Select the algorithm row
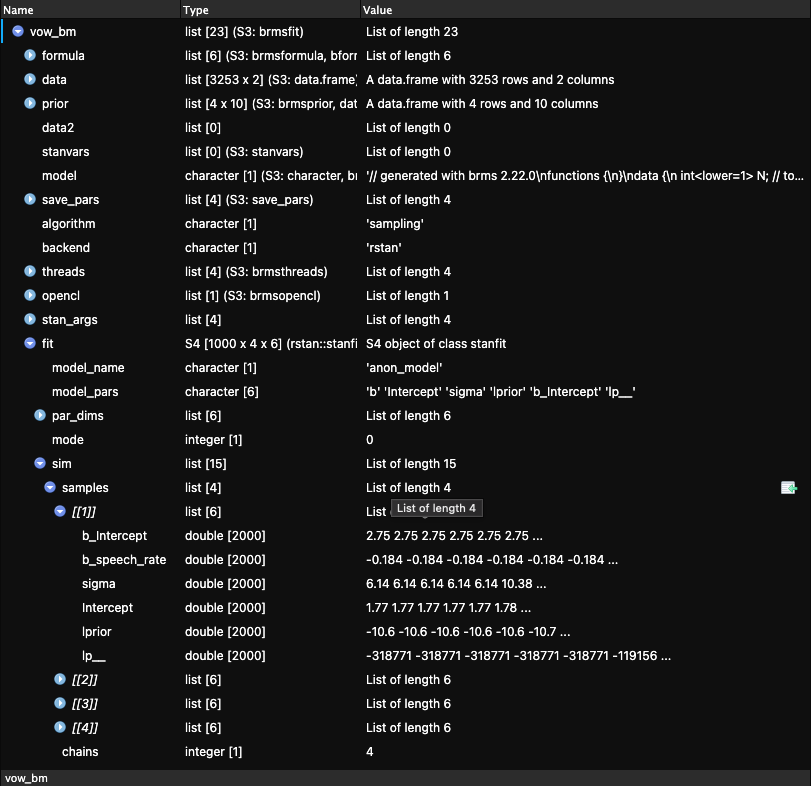 click(x=406, y=224)
